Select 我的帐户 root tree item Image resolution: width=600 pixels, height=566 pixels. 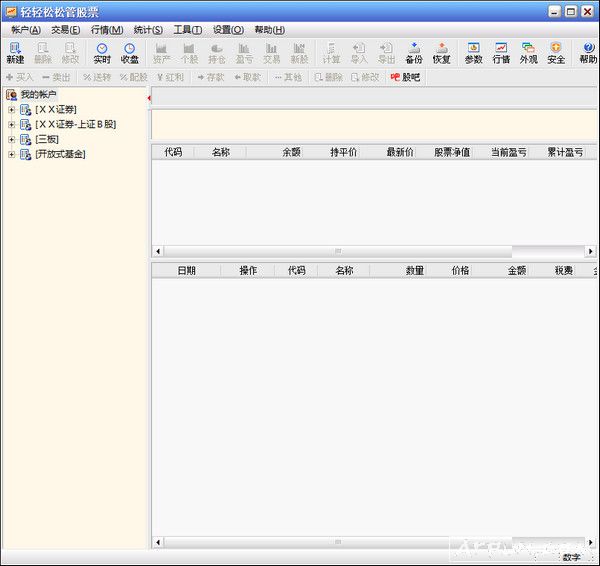click(x=39, y=94)
